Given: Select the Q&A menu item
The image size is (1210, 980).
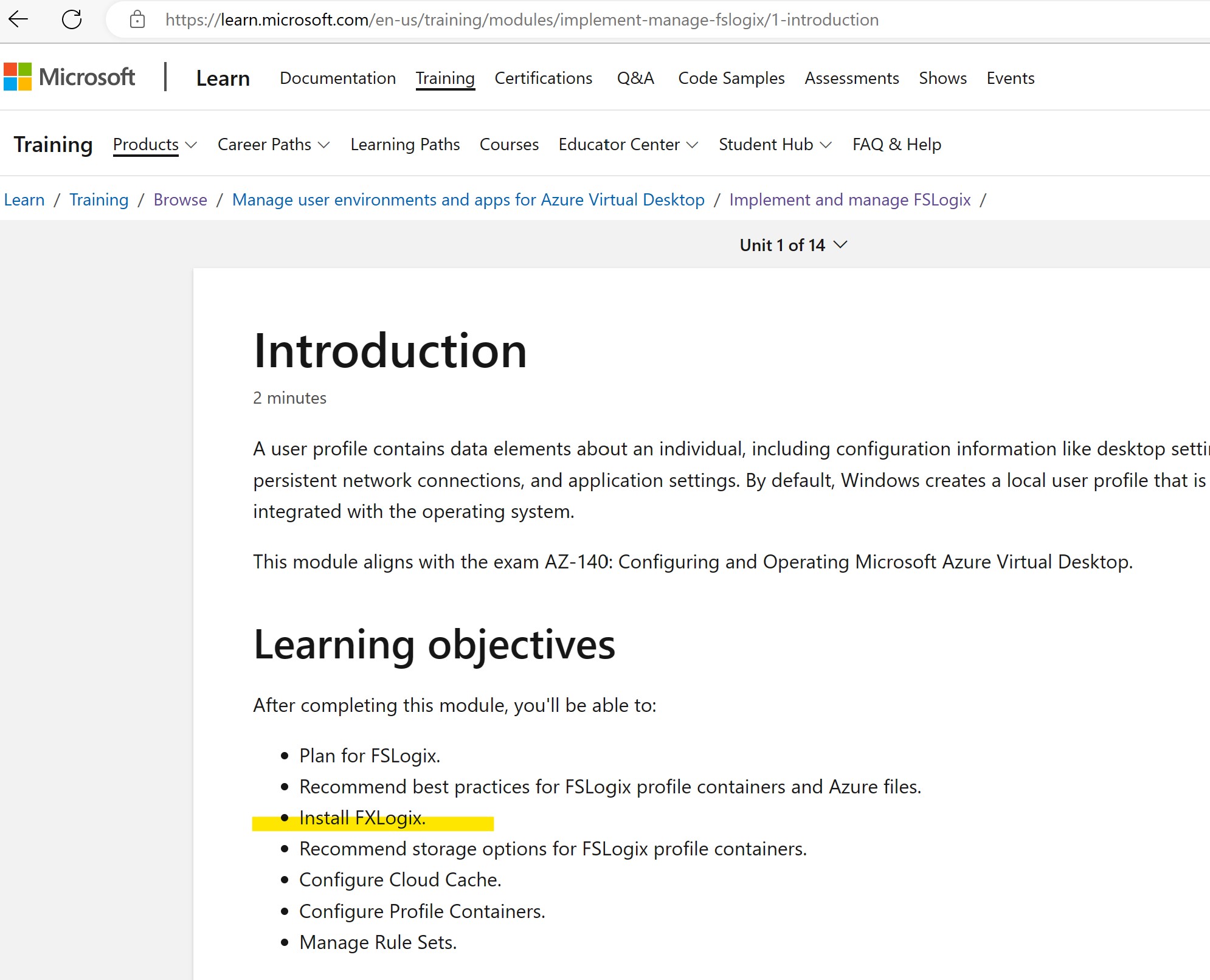Looking at the screenshot, I should pyautogui.click(x=635, y=78).
